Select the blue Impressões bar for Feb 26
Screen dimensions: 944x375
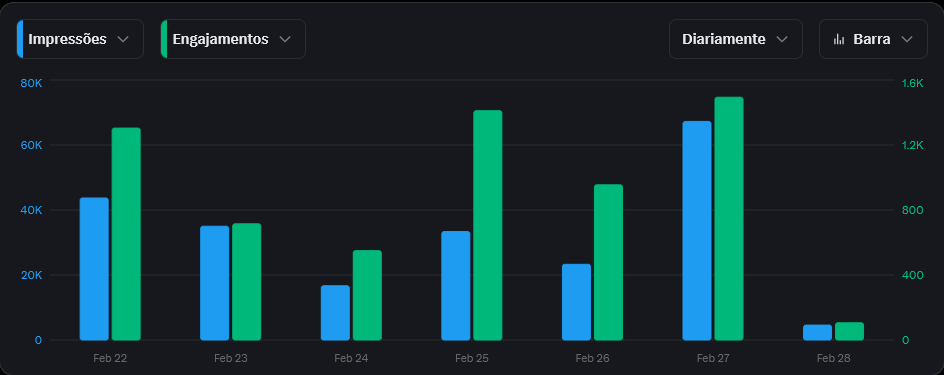click(576, 302)
